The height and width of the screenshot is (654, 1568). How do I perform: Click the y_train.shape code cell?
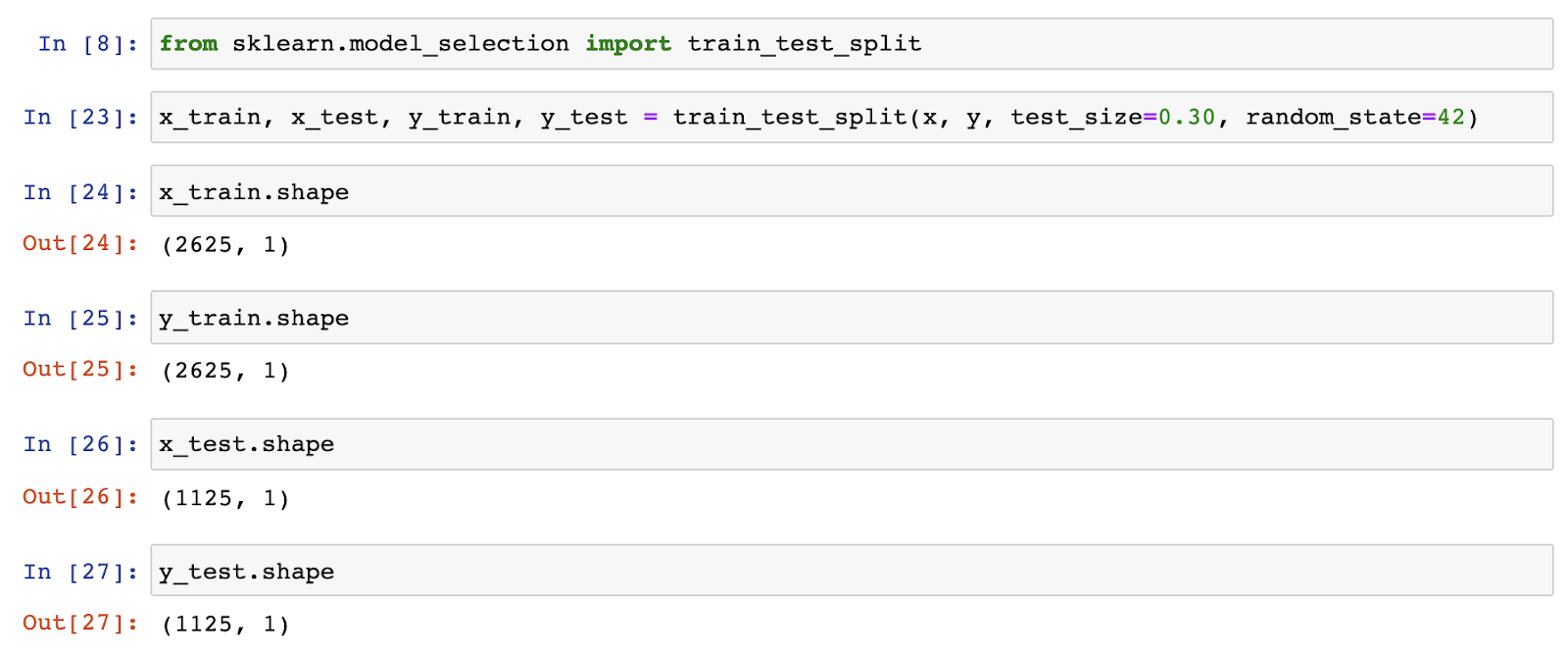[851, 318]
